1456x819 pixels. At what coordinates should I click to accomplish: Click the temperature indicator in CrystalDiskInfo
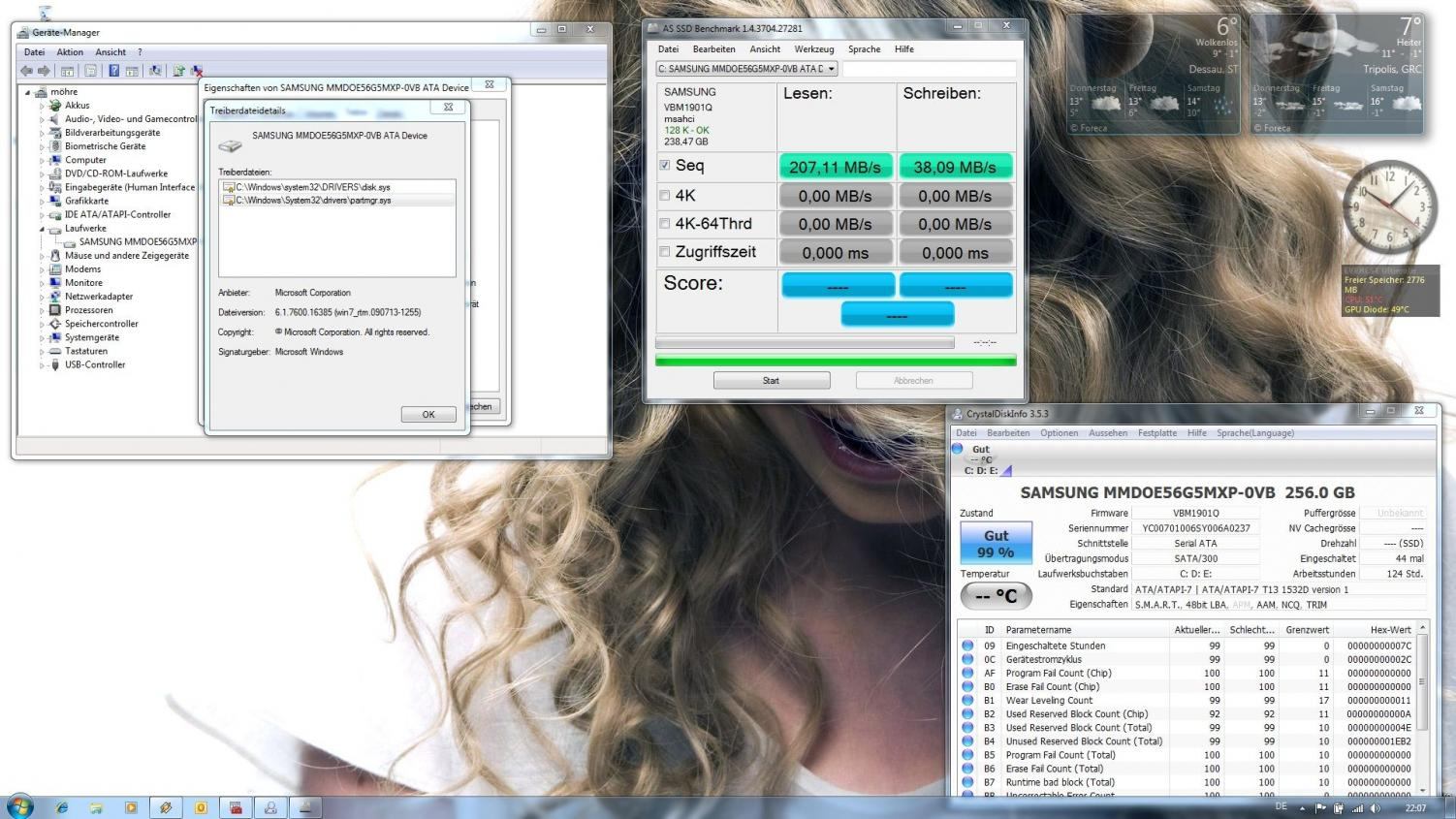(996, 596)
